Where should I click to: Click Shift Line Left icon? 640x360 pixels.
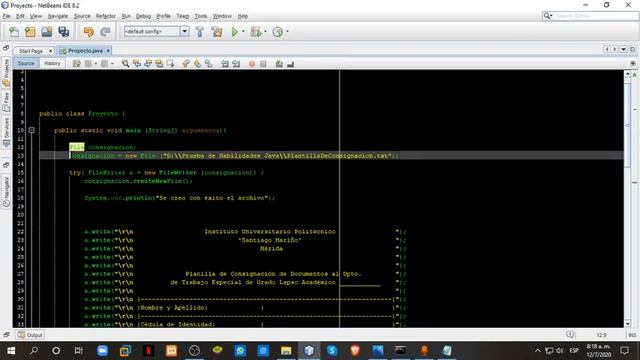pyautogui.click(x=225, y=64)
